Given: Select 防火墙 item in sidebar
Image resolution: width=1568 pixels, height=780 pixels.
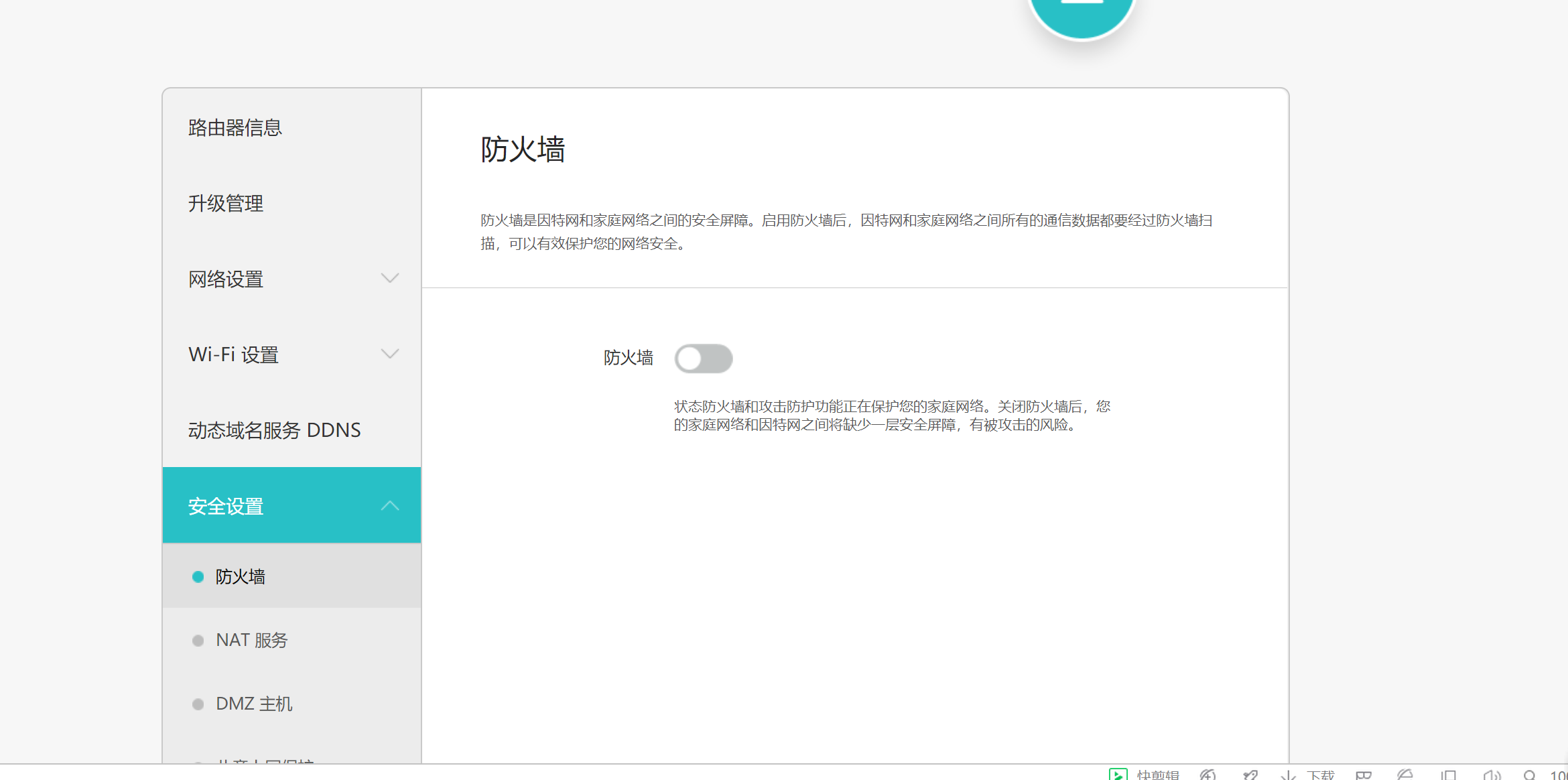Looking at the screenshot, I should (240, 576).
